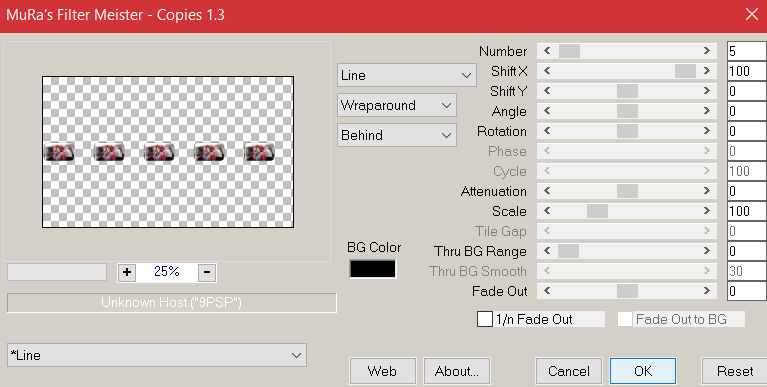Click left arrow of Fade Out slider
767x387 pixels.
point(547,291)
